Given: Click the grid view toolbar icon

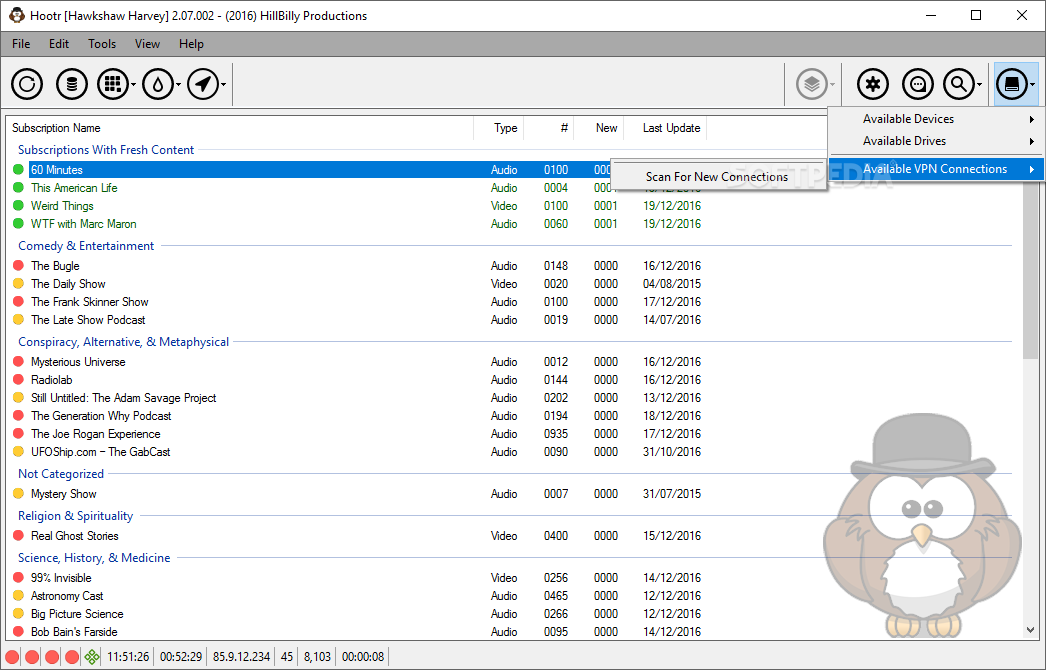Looking at the screenshot, I should [113, 85].
